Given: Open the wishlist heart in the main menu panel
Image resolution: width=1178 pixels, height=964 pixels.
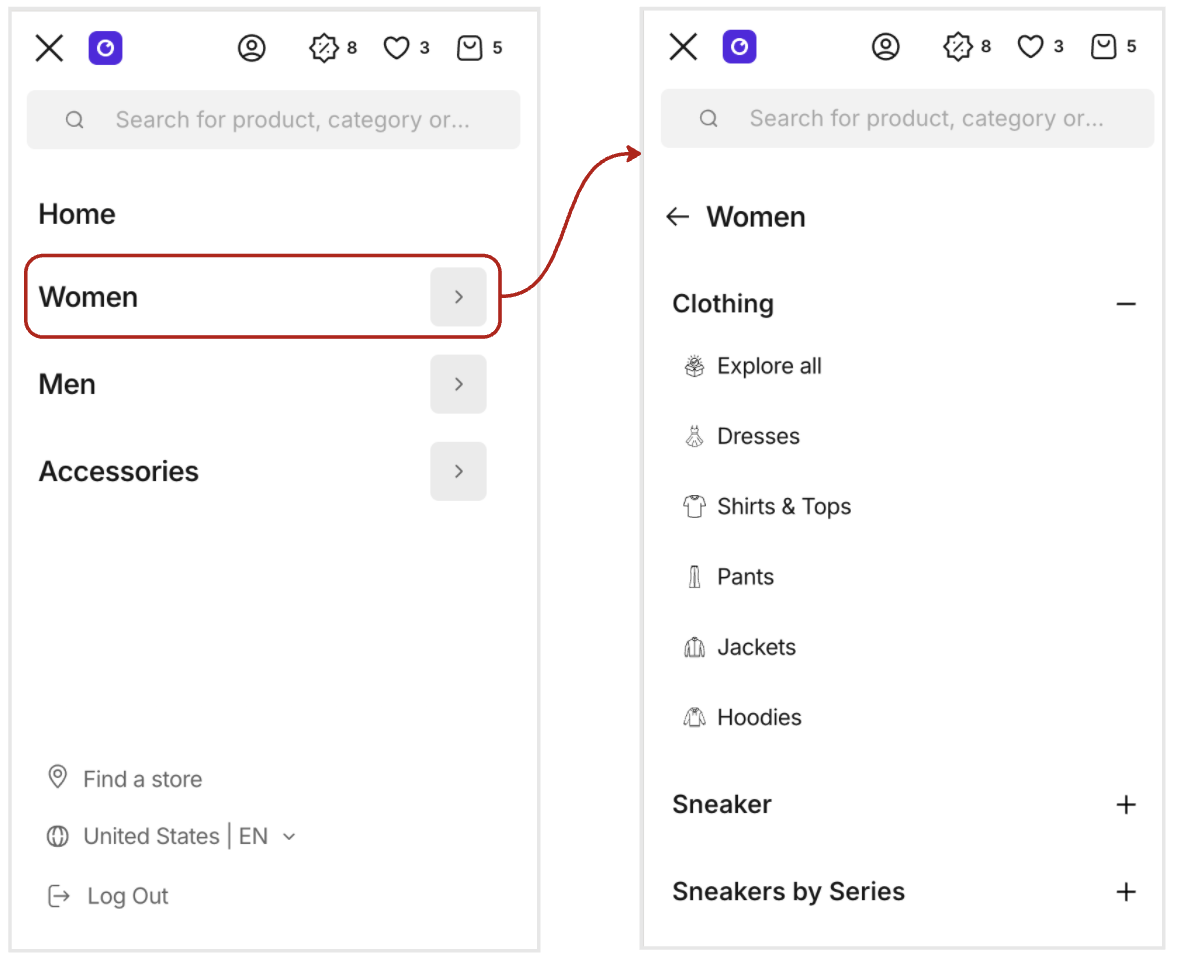Looking at the screenshot, I should point(397,48).
